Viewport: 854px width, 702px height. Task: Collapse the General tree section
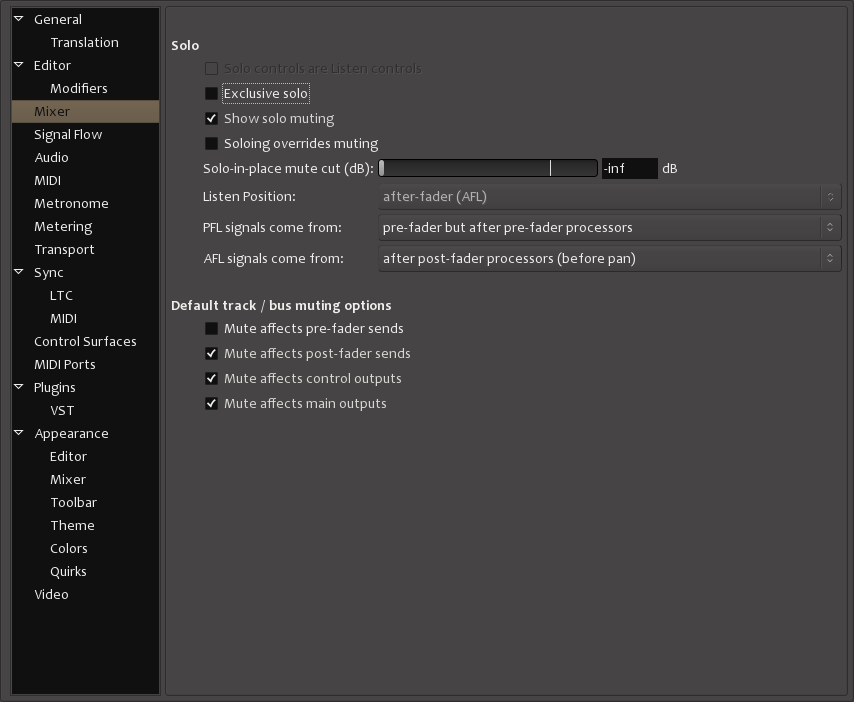[19, 19]
